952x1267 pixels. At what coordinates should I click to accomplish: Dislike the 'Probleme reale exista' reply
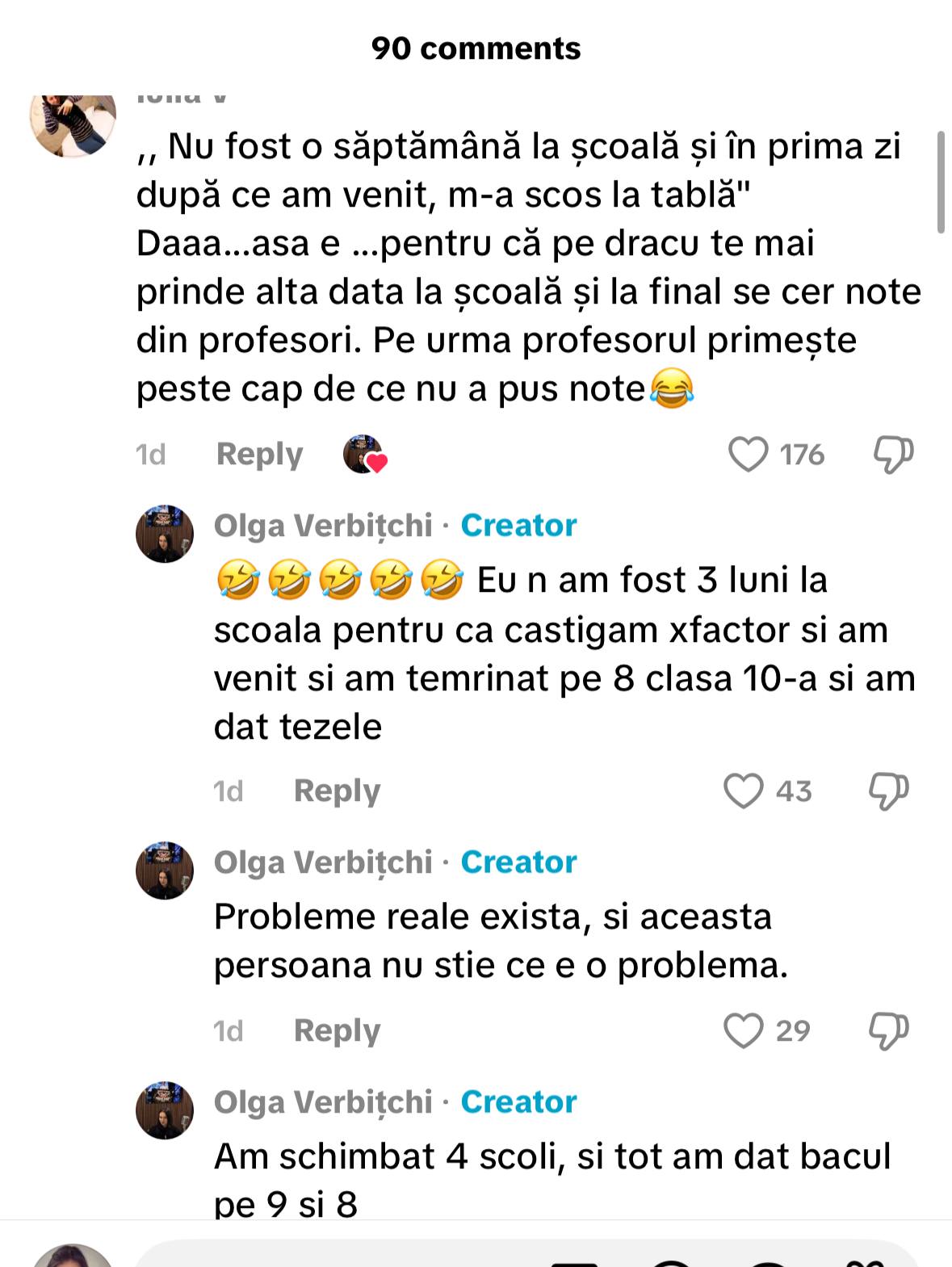(x=888, y=1030)
